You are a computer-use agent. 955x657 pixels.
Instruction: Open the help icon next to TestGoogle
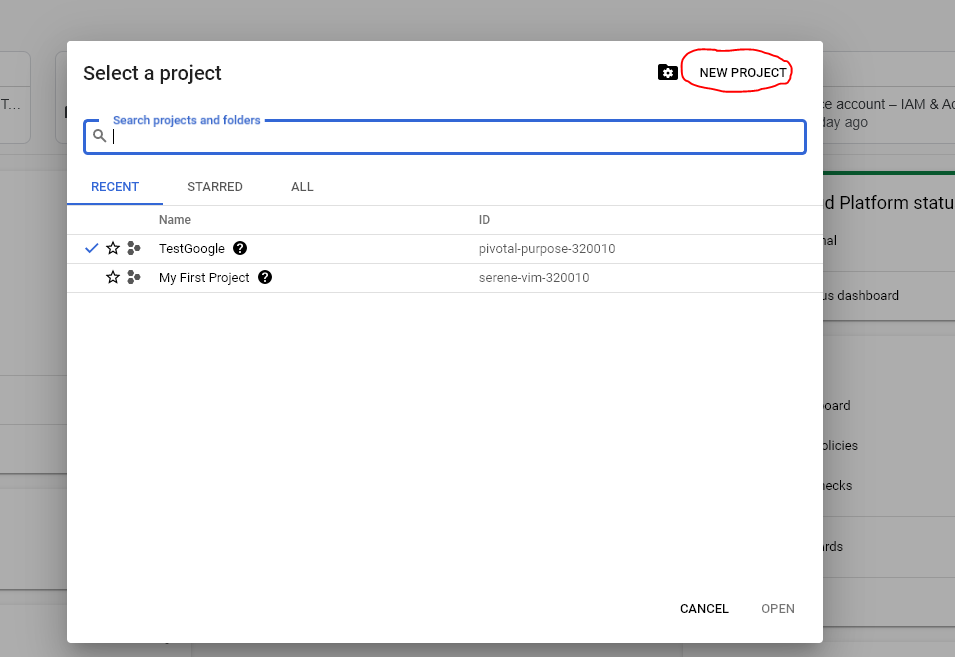click(240, 248)
